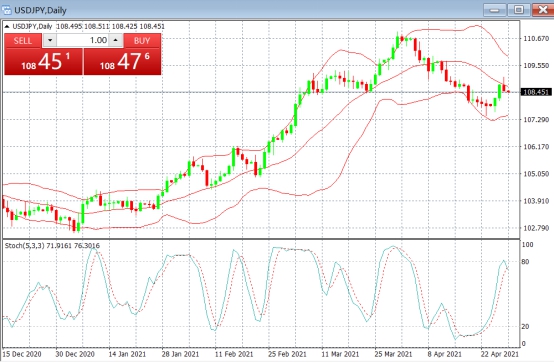Screen dimensions: 554x363
Task: Minimize the USDJPY,Daily chart window
Action: point(495,10)
